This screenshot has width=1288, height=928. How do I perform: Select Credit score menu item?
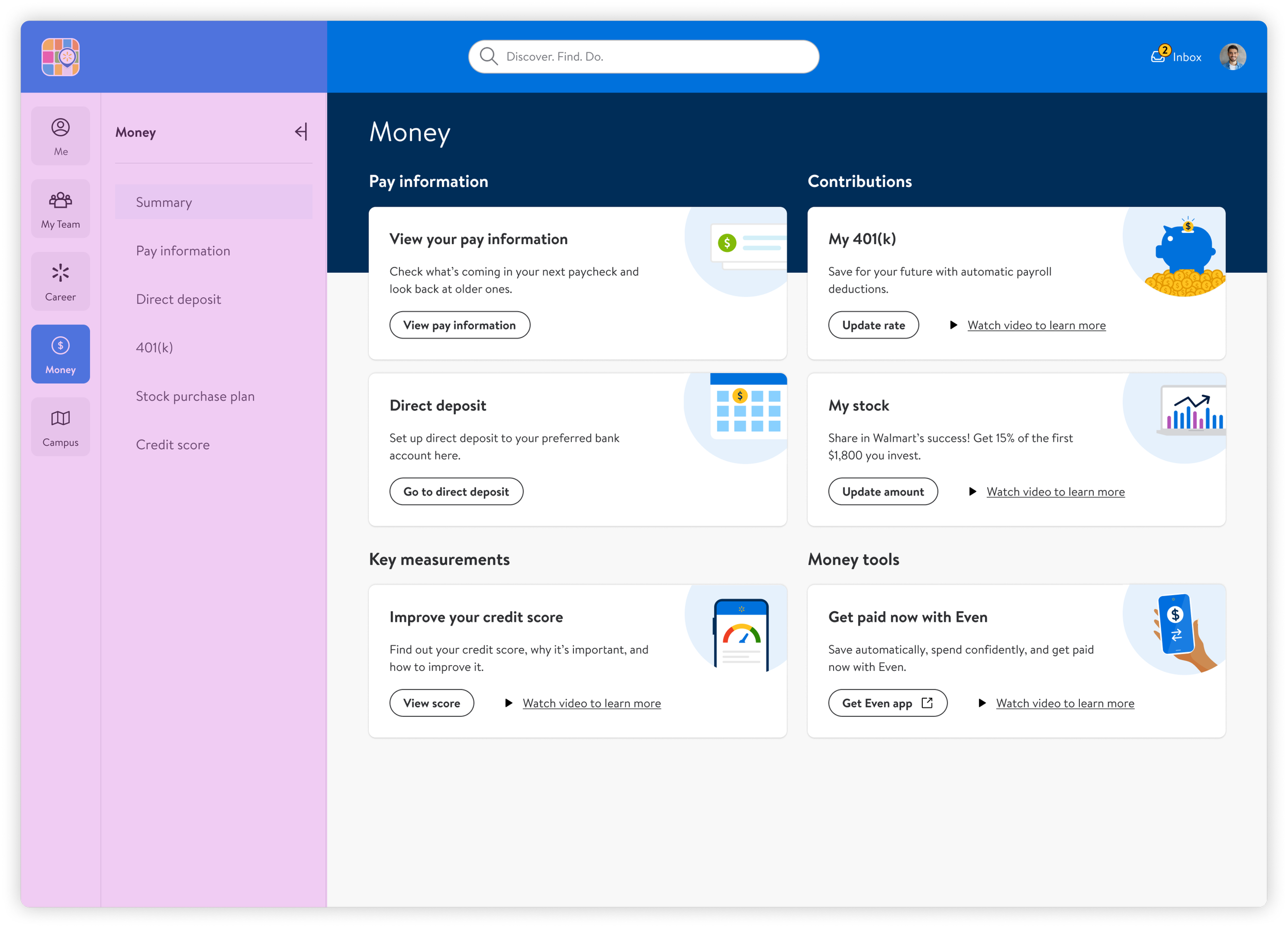[x=173, y=445]
